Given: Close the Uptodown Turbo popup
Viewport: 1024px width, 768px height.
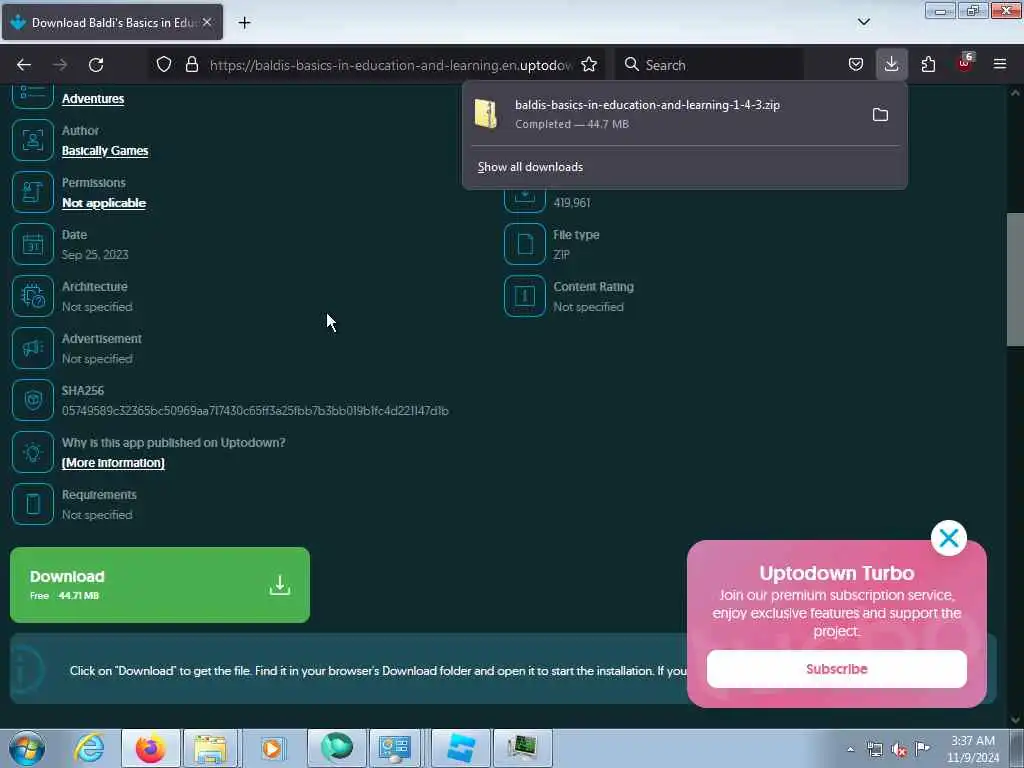Looking at the screenshot, I should pyautogui.click(x=948, y=538).
